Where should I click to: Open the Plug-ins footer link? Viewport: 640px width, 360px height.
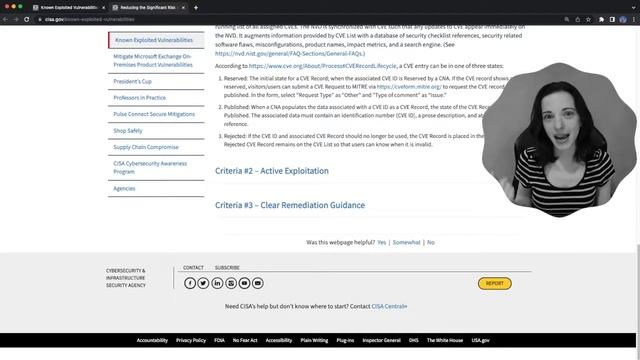click(345, 340)
